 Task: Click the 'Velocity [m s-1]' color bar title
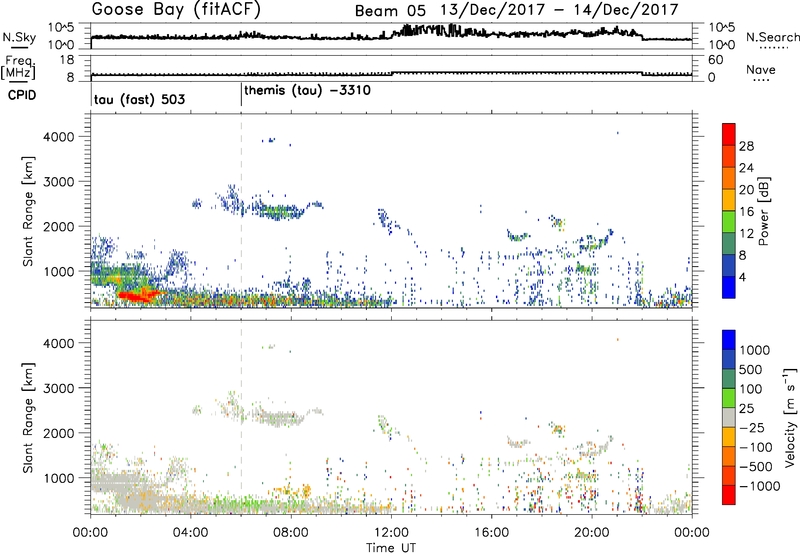click(790, 417)
